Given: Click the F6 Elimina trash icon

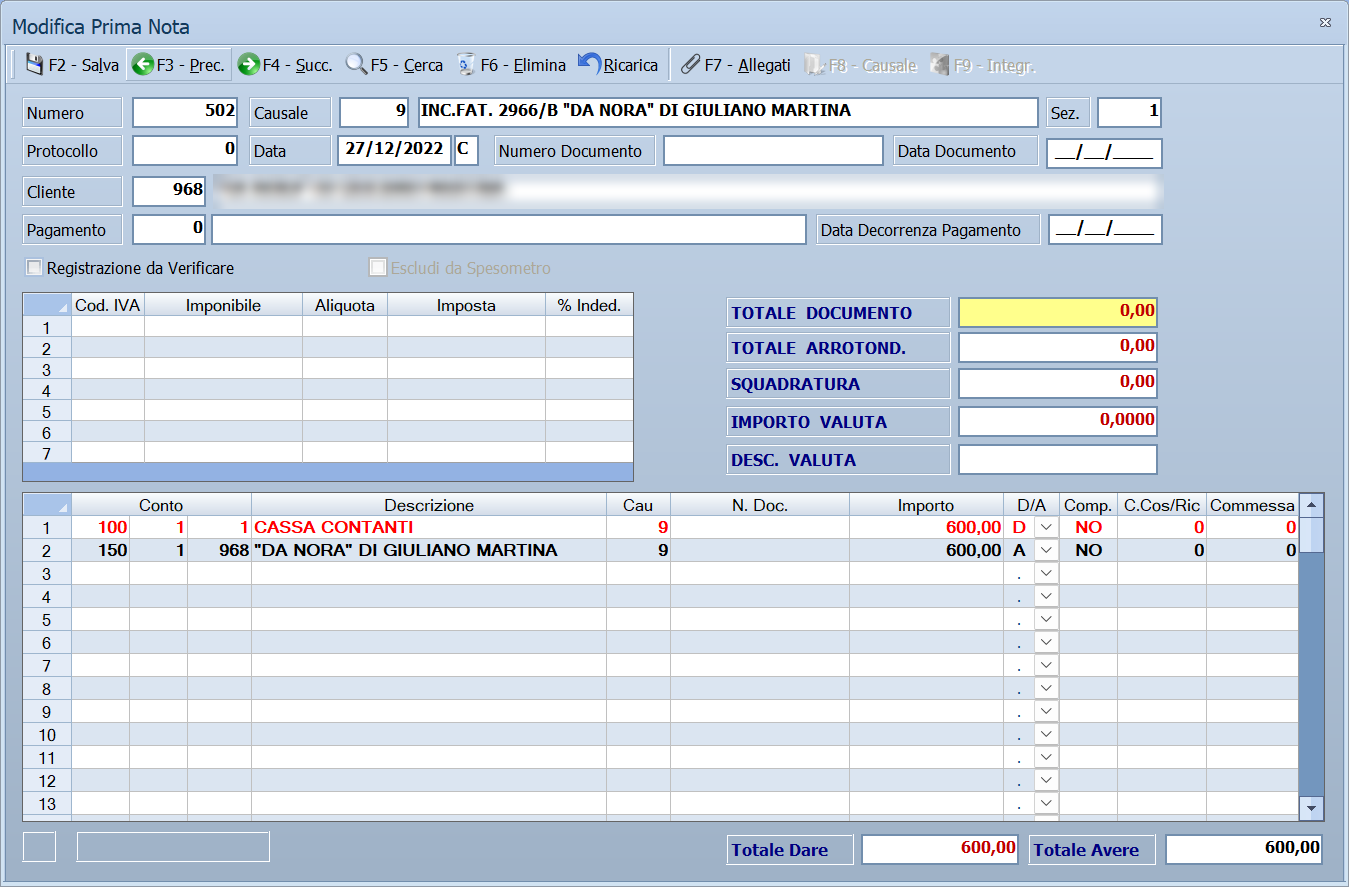Looking at the screenshot, I should coord(466,65).
